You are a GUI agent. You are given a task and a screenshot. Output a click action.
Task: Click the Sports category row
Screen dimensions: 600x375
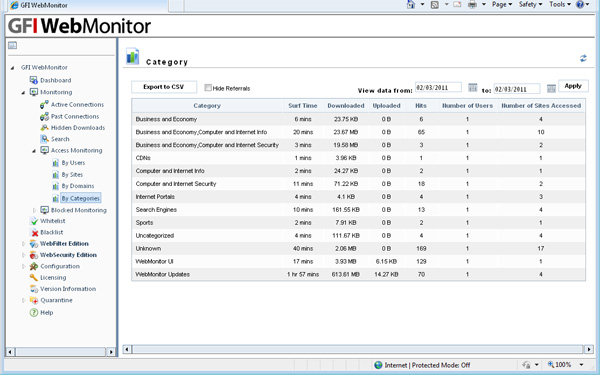pos(358,223)
